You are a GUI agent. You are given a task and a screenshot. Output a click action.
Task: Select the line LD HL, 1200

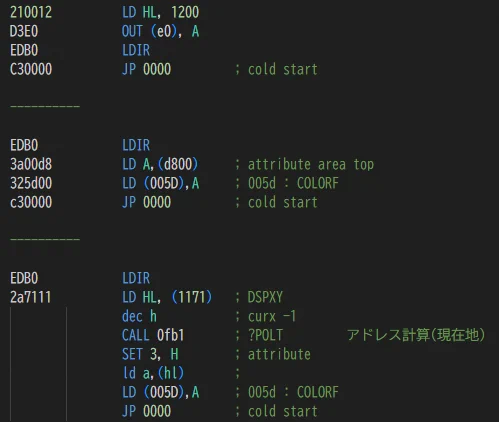160,13
